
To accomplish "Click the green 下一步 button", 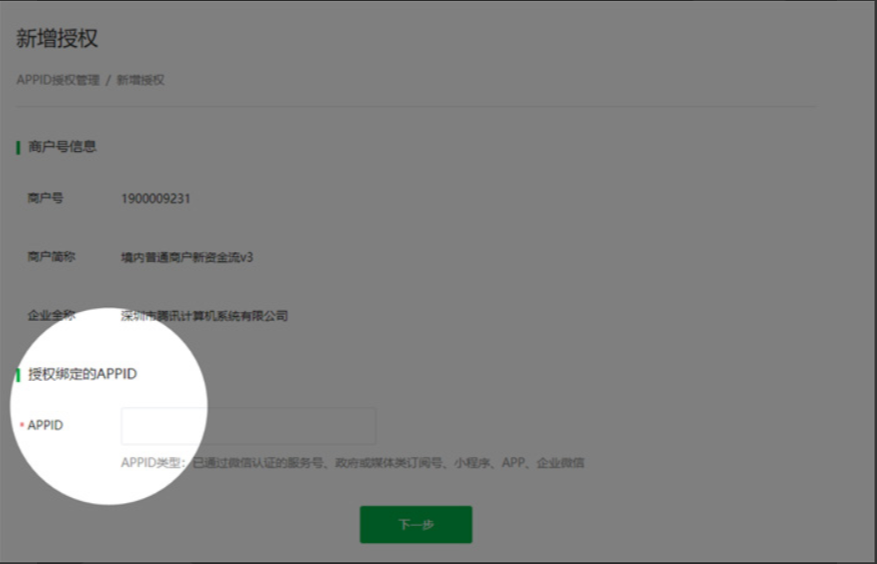I will click(416, 524).
